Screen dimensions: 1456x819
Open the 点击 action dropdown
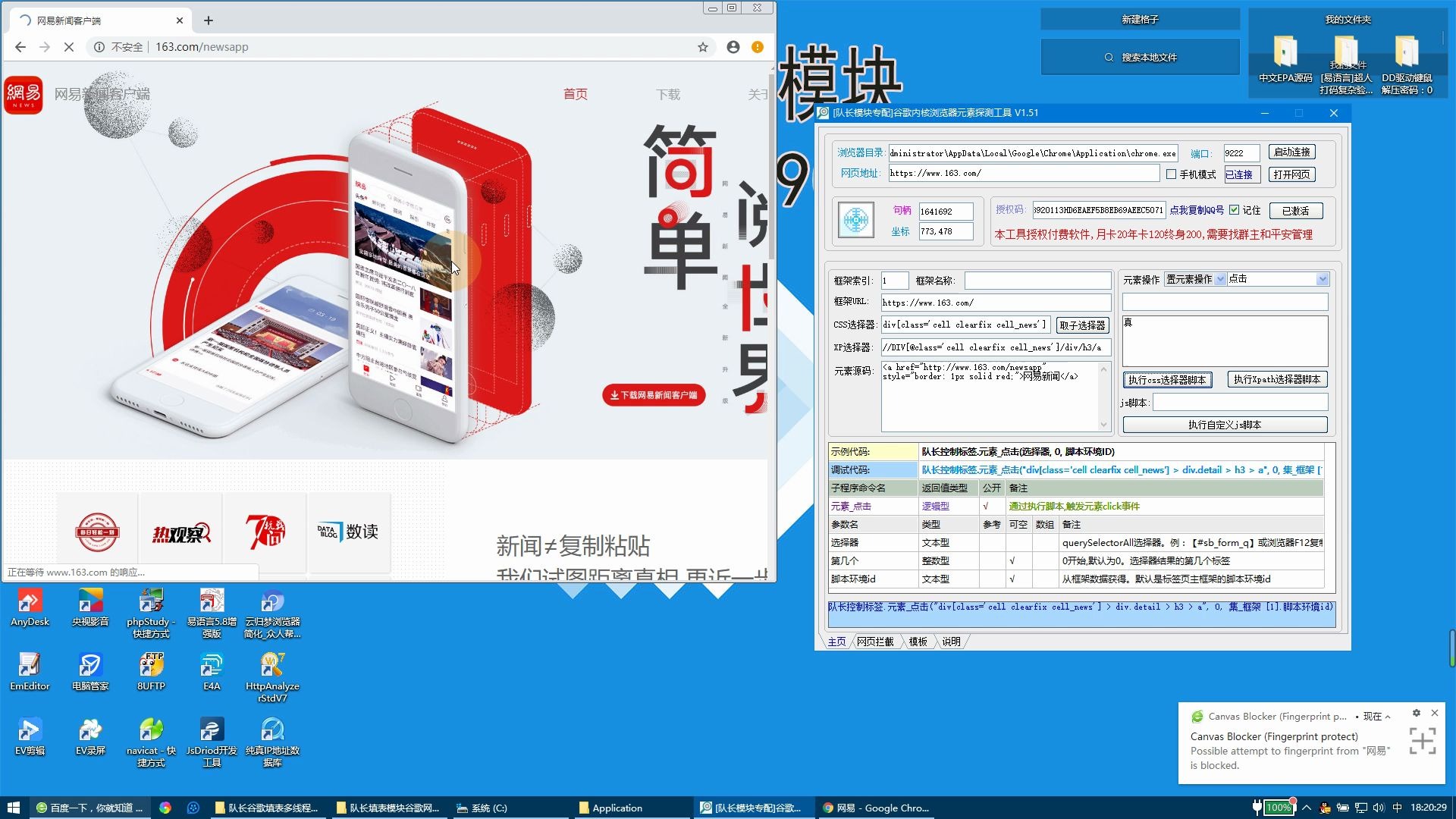1323,279
